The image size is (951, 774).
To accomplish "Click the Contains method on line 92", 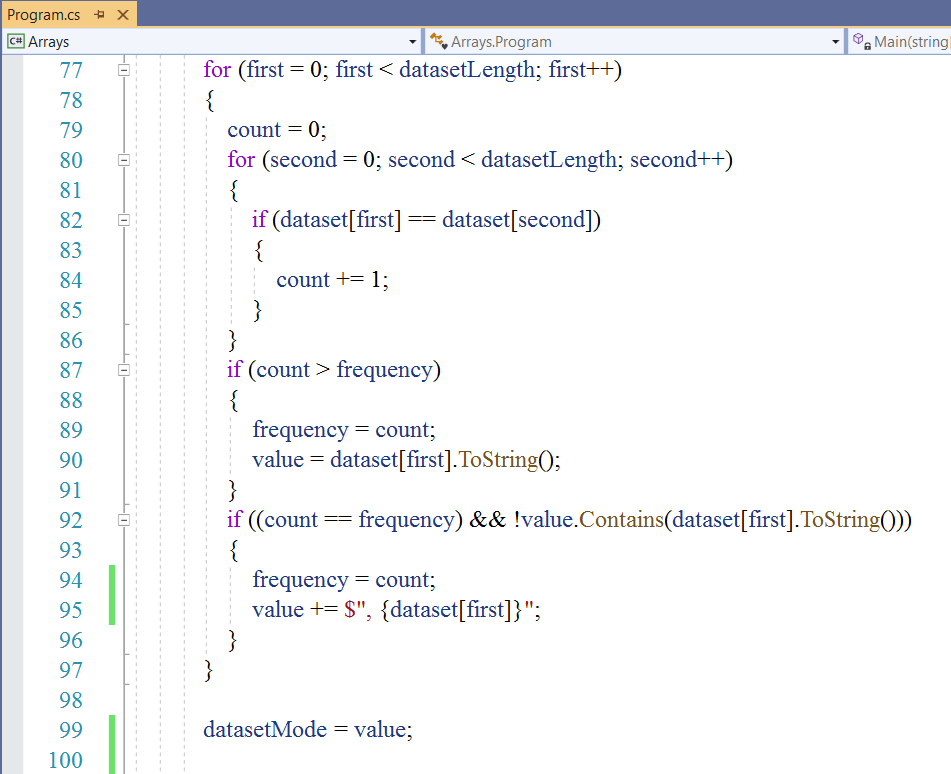I will pos(621,520).
